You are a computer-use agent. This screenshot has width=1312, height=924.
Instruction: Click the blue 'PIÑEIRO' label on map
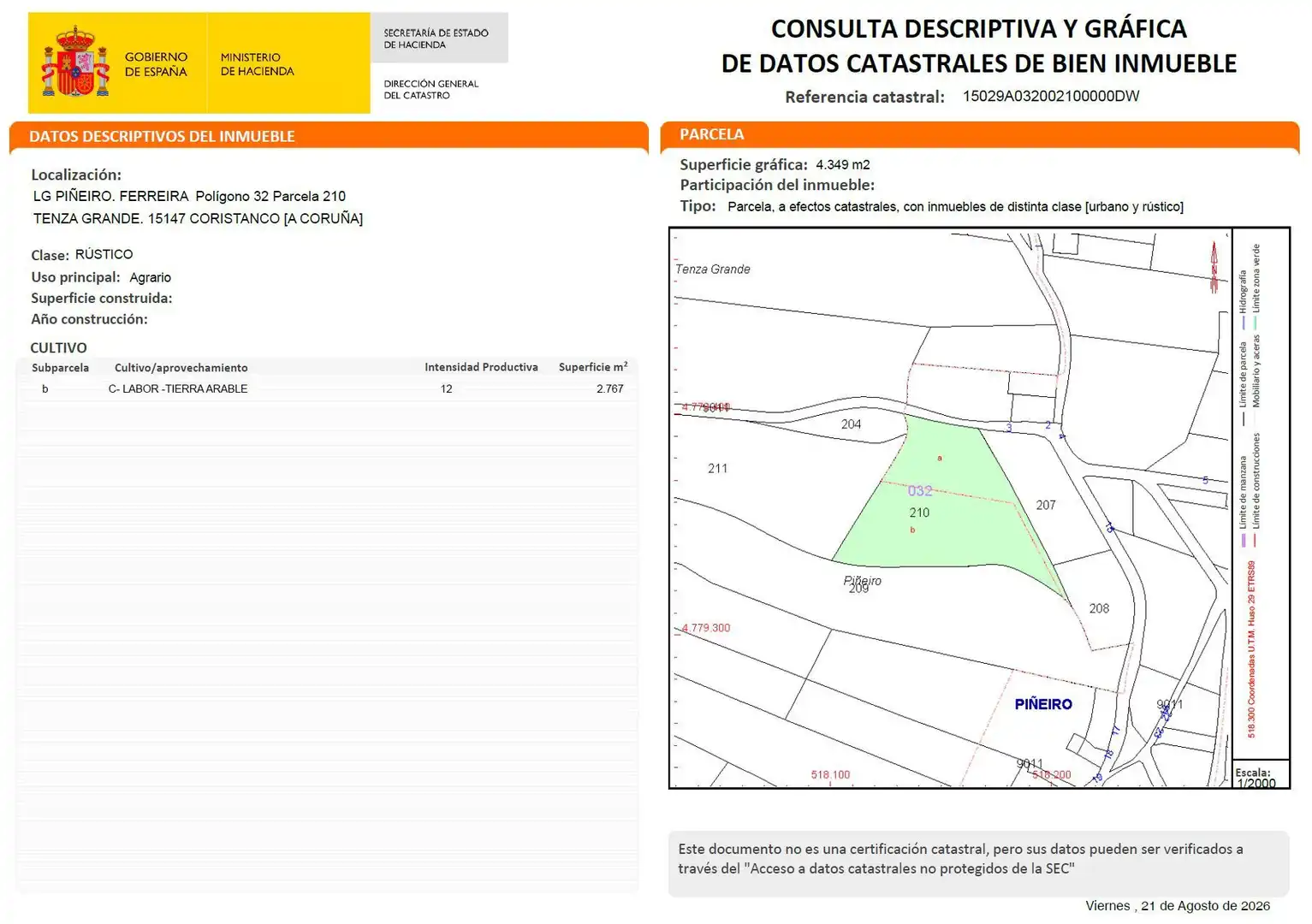(x=1043, y=704)
